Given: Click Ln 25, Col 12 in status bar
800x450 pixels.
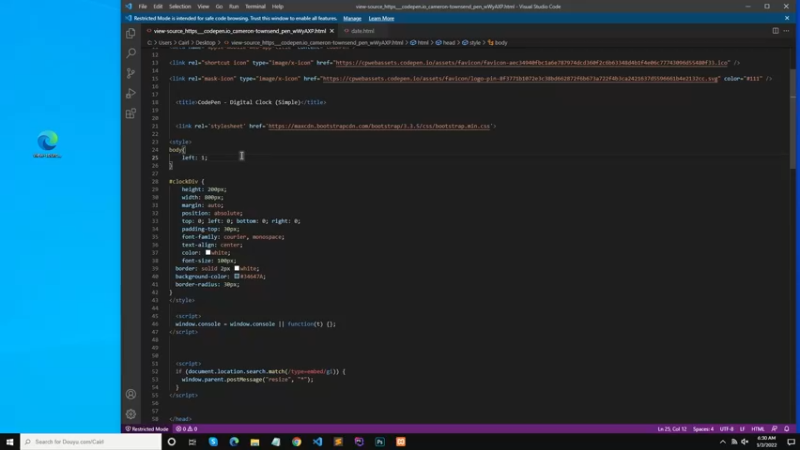Looking at the screenshot, I should click(x=672, y=429).
